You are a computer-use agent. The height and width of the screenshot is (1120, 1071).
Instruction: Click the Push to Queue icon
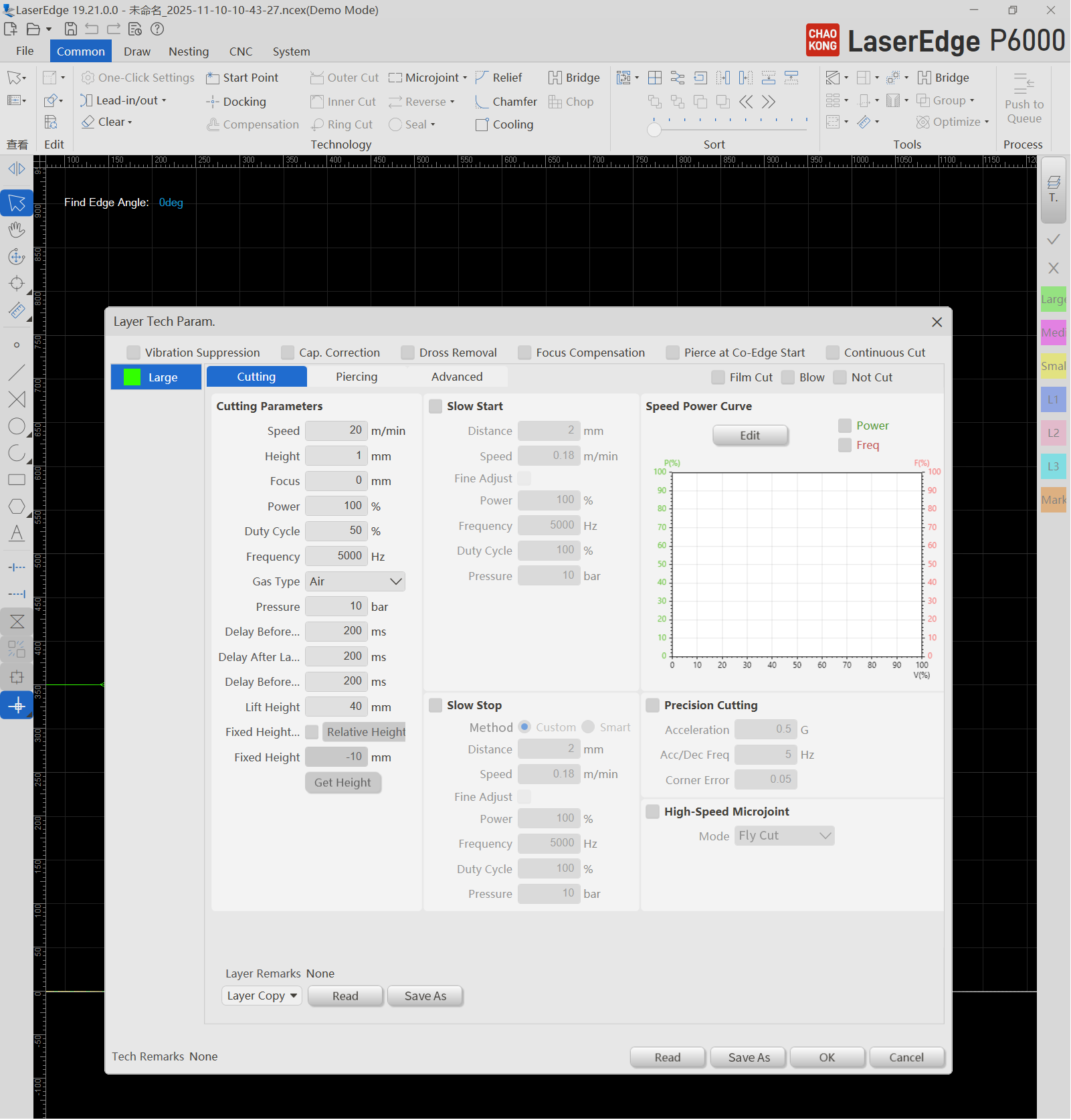[1024, 84]
